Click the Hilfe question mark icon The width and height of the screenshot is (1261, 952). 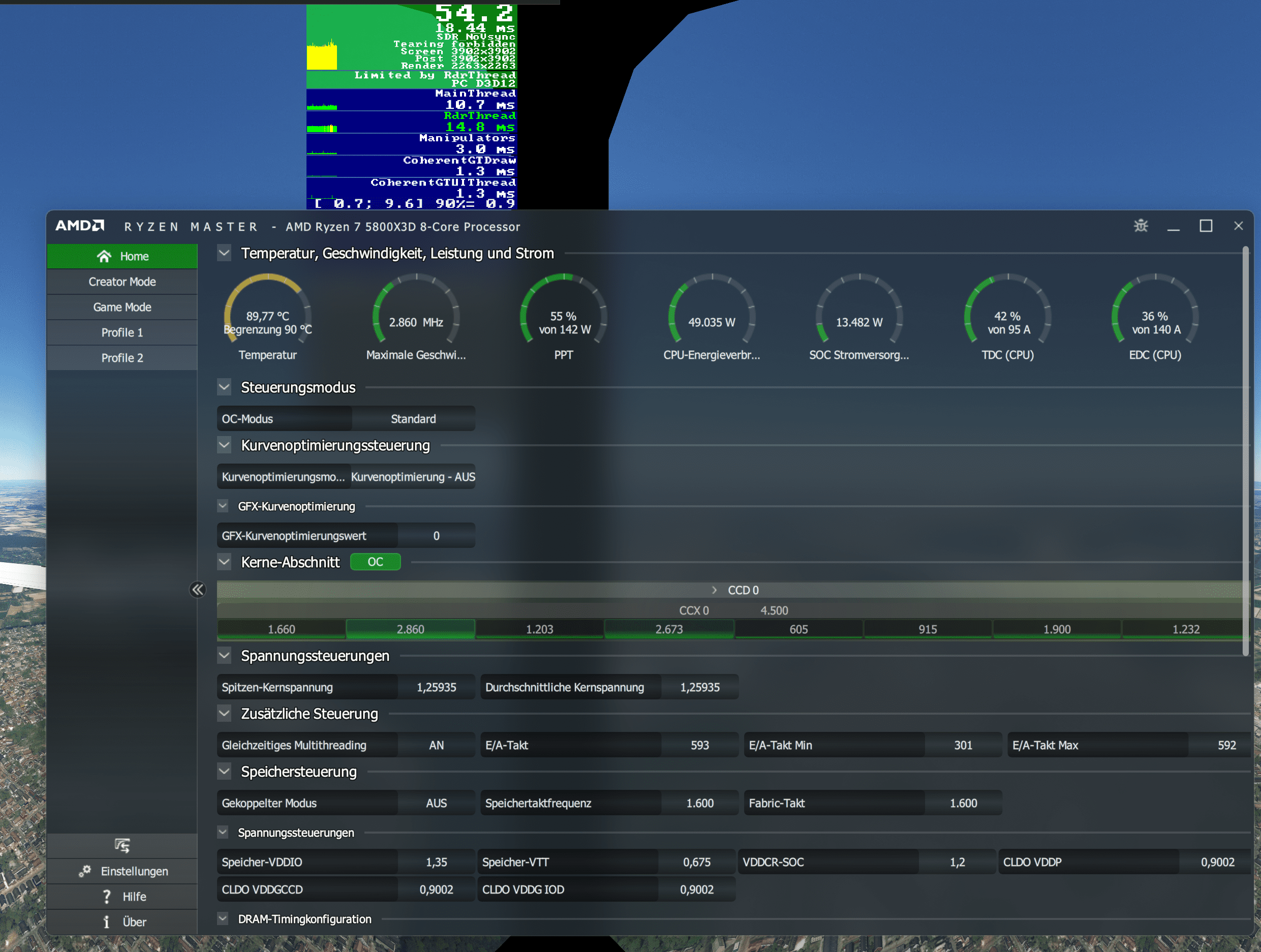107,897
